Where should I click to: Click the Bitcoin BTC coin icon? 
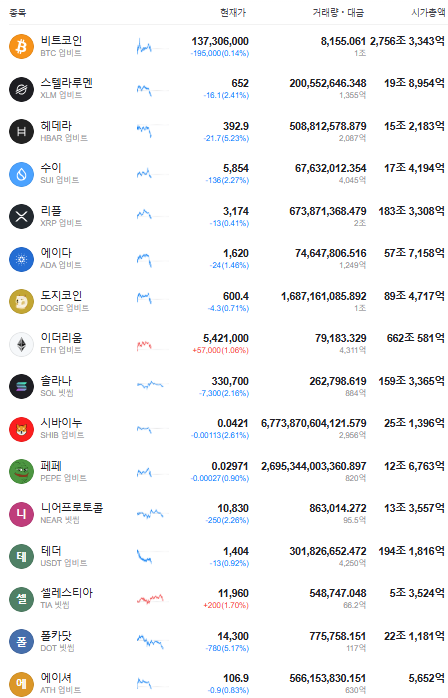point(21,46)
